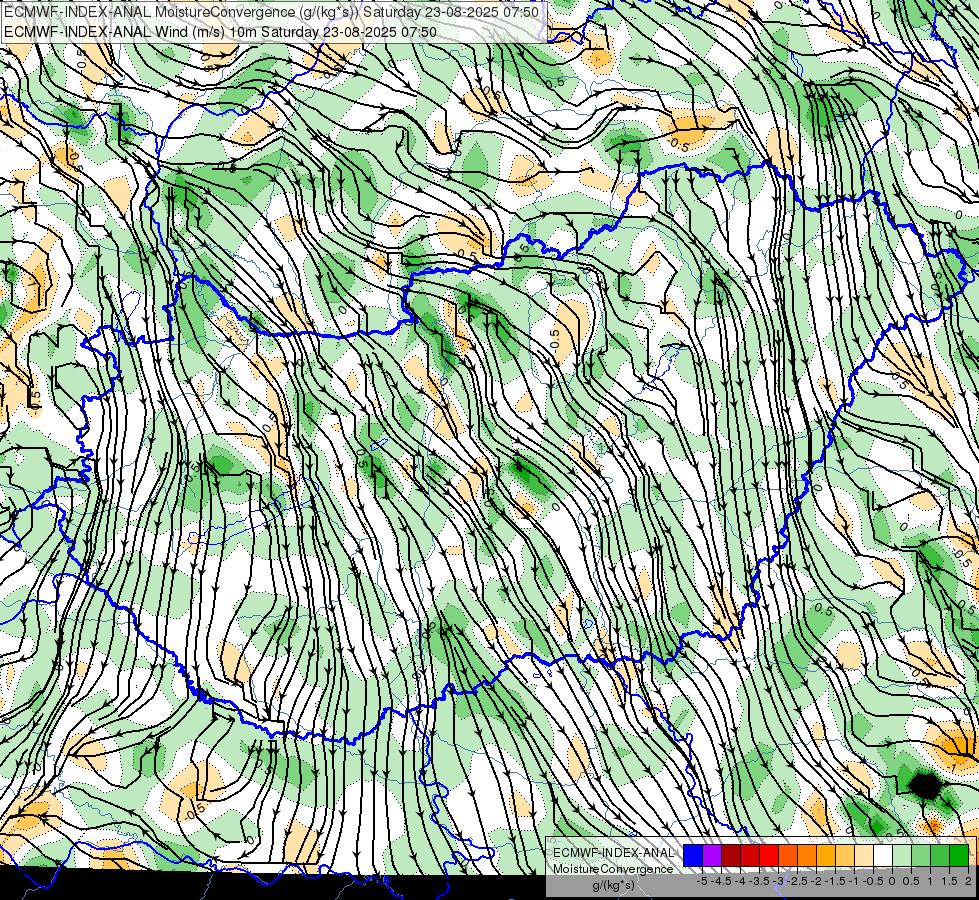The image size is (979, 900).
Task: Click the legend label ECMWF-INDEX-ANAL
Action: [613, 853]
